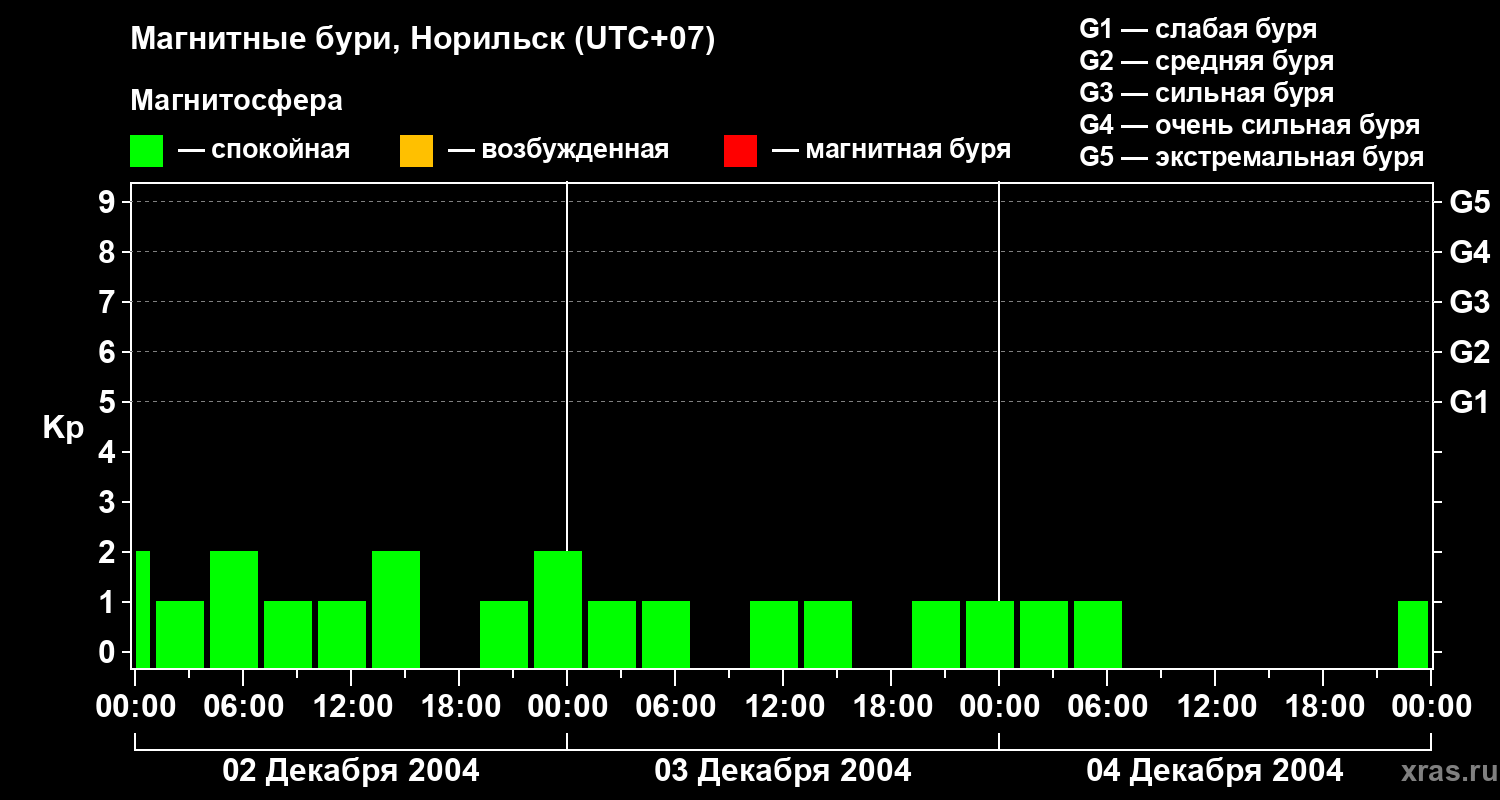Click the '— магнитная буря' legend label
1500x800 pixels.
[891, 151]
